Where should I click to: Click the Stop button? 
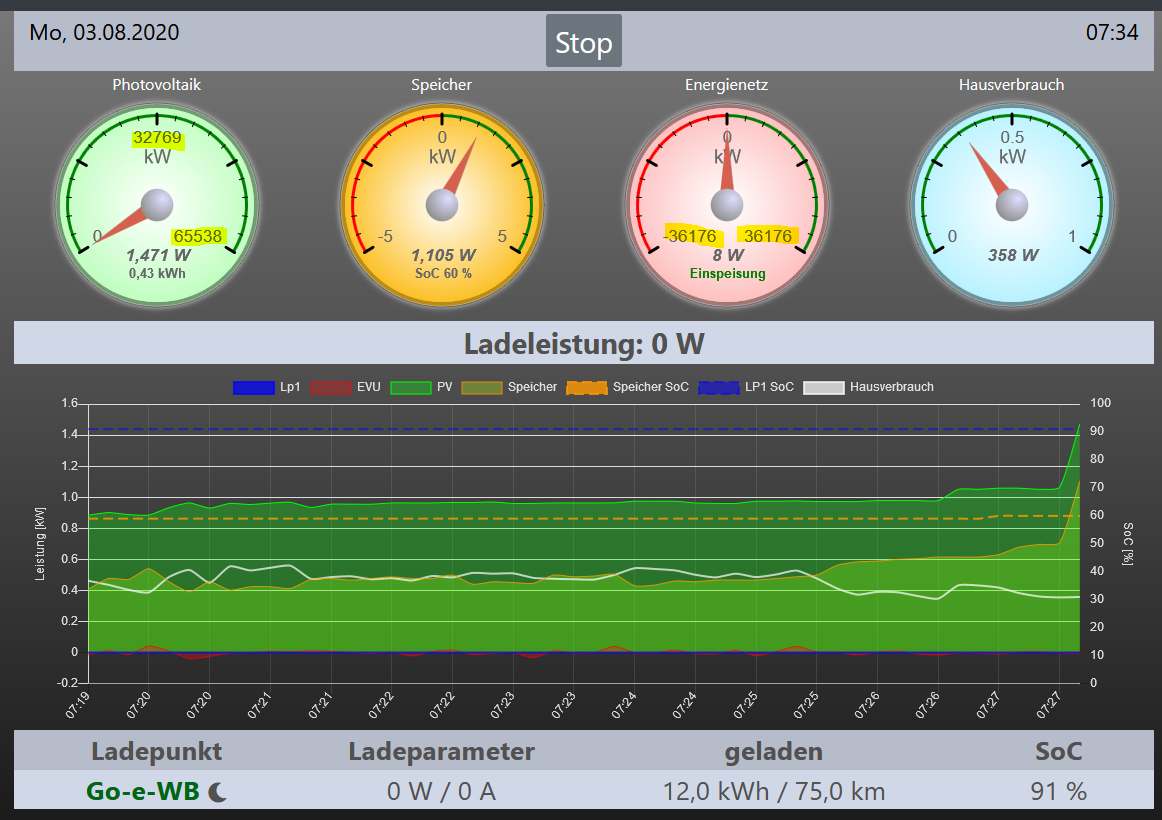click(583, 42)
